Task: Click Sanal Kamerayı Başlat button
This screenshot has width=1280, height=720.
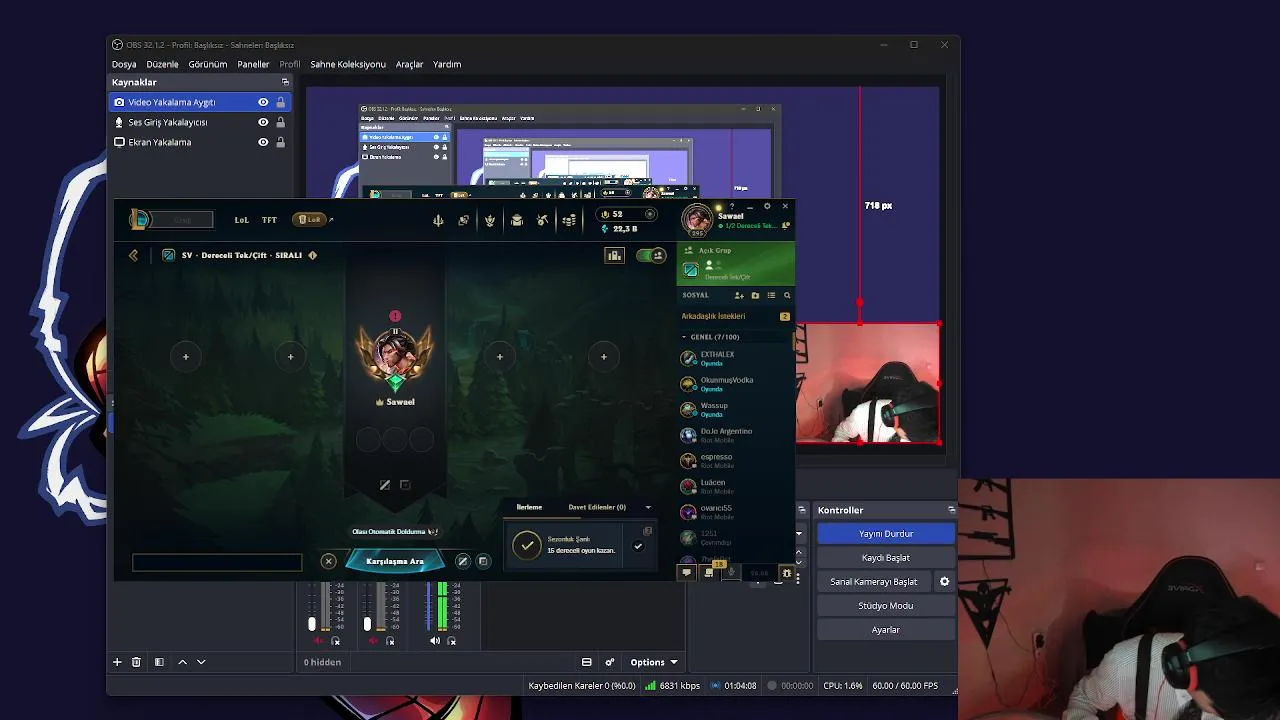Action: tap(874, 582)
